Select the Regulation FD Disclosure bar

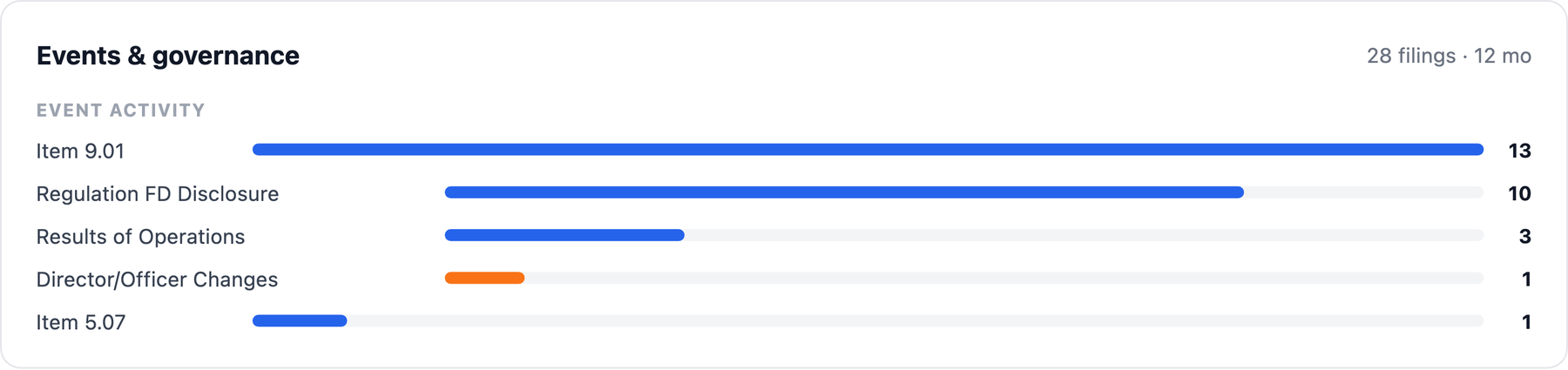click(844, 192)
